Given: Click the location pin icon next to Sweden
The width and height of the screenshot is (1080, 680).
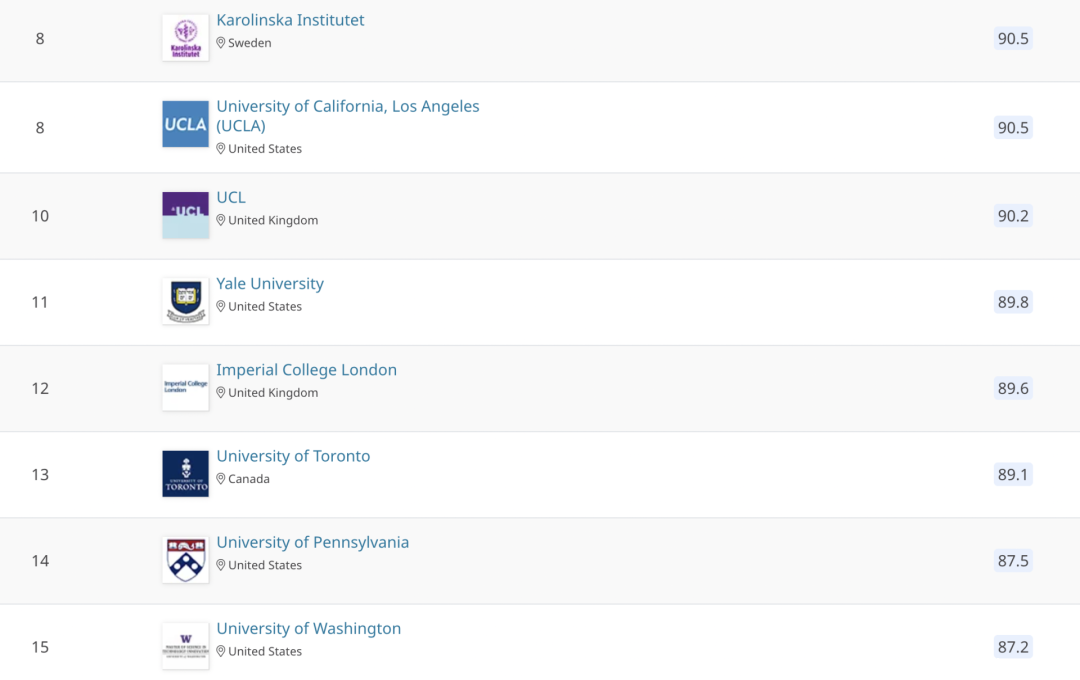Looking at the screenshot, I should tap(220, 43).
